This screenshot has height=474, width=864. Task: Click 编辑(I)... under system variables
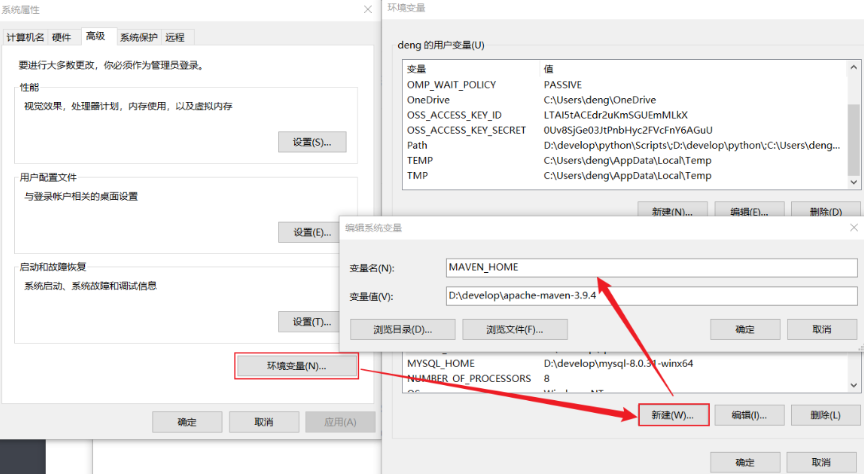pos(749,415)
